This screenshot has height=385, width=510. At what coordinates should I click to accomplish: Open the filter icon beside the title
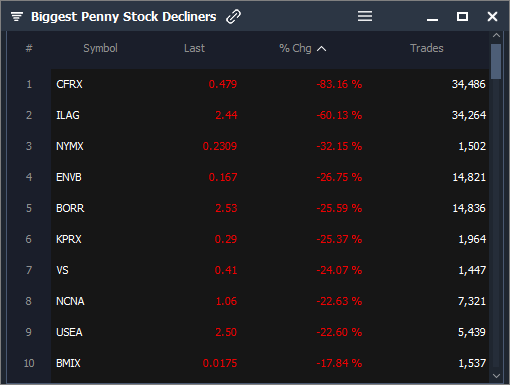pos(17,16)
